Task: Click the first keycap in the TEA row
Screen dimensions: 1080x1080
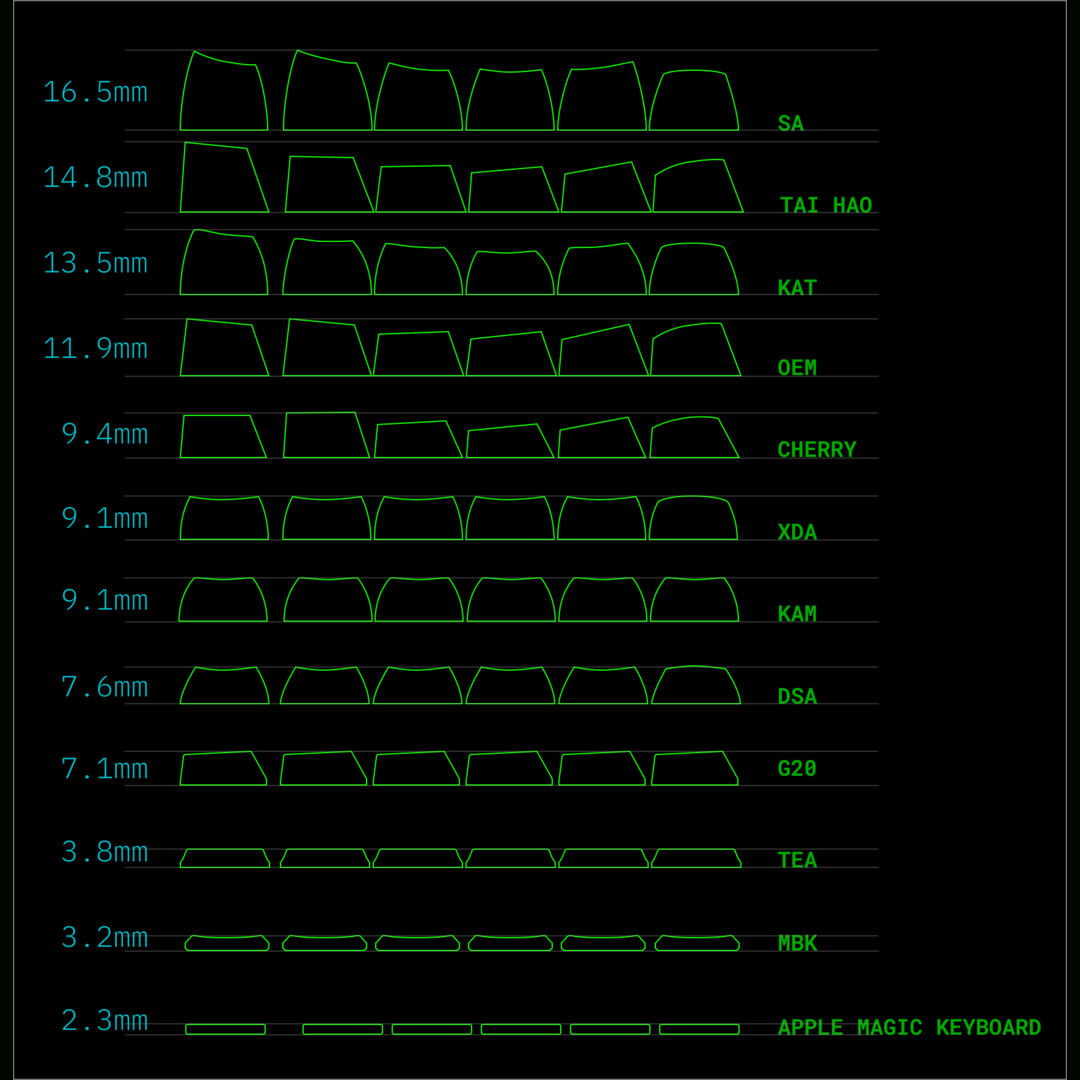Action: pyautogui.click(x=225, y=858)
